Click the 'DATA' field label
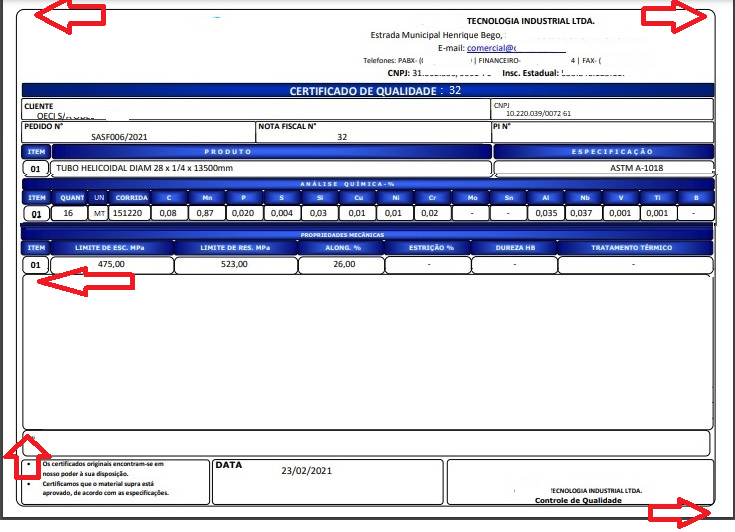The height and width of the screenshot is (532, 735). point(229,465)
